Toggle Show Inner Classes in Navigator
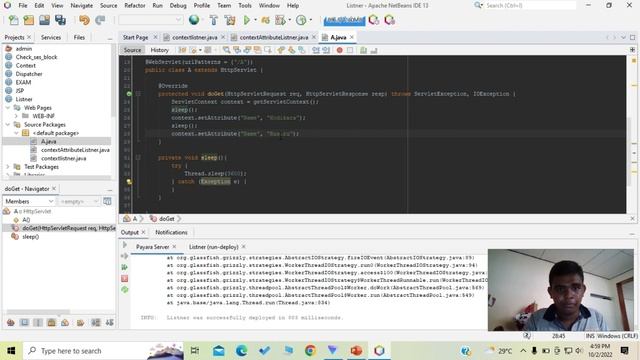The height and width of the screenshot is (360, 640). point(65,323)
